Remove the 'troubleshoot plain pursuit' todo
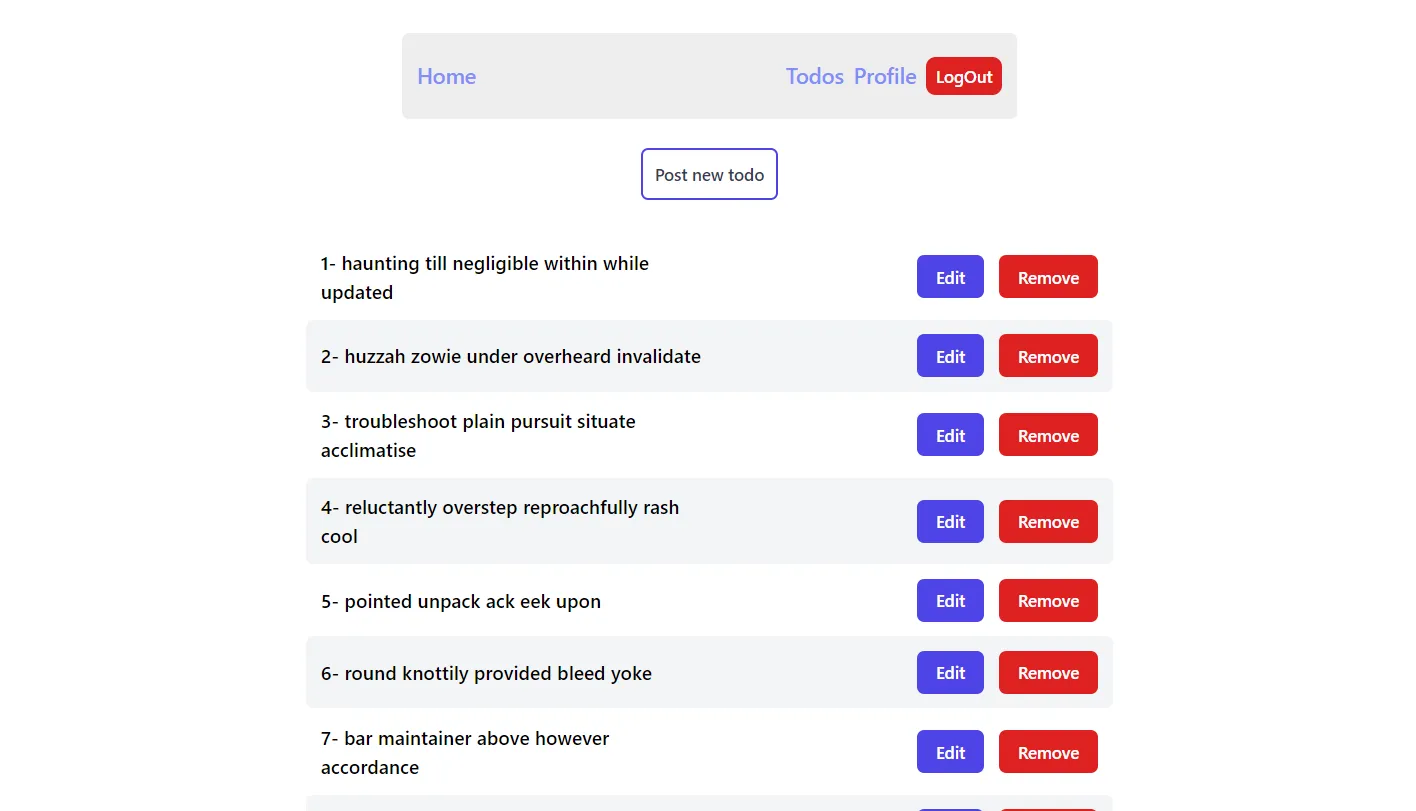 (x=1047, y=435)
